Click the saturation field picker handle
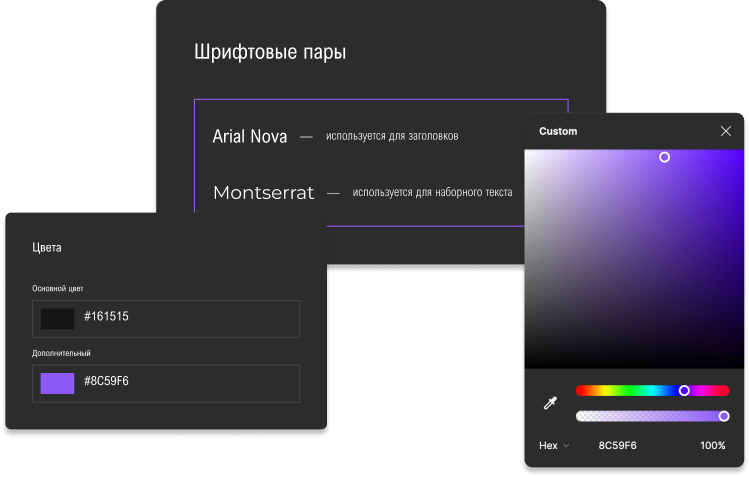This screenshot has width=749, height=477. (x=664, y=157)
